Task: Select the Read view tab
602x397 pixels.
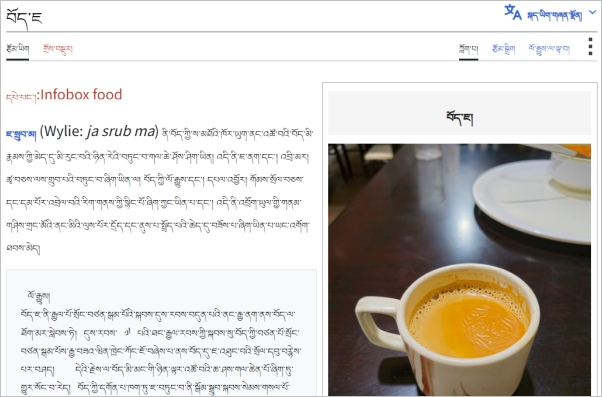Action: 468,49
